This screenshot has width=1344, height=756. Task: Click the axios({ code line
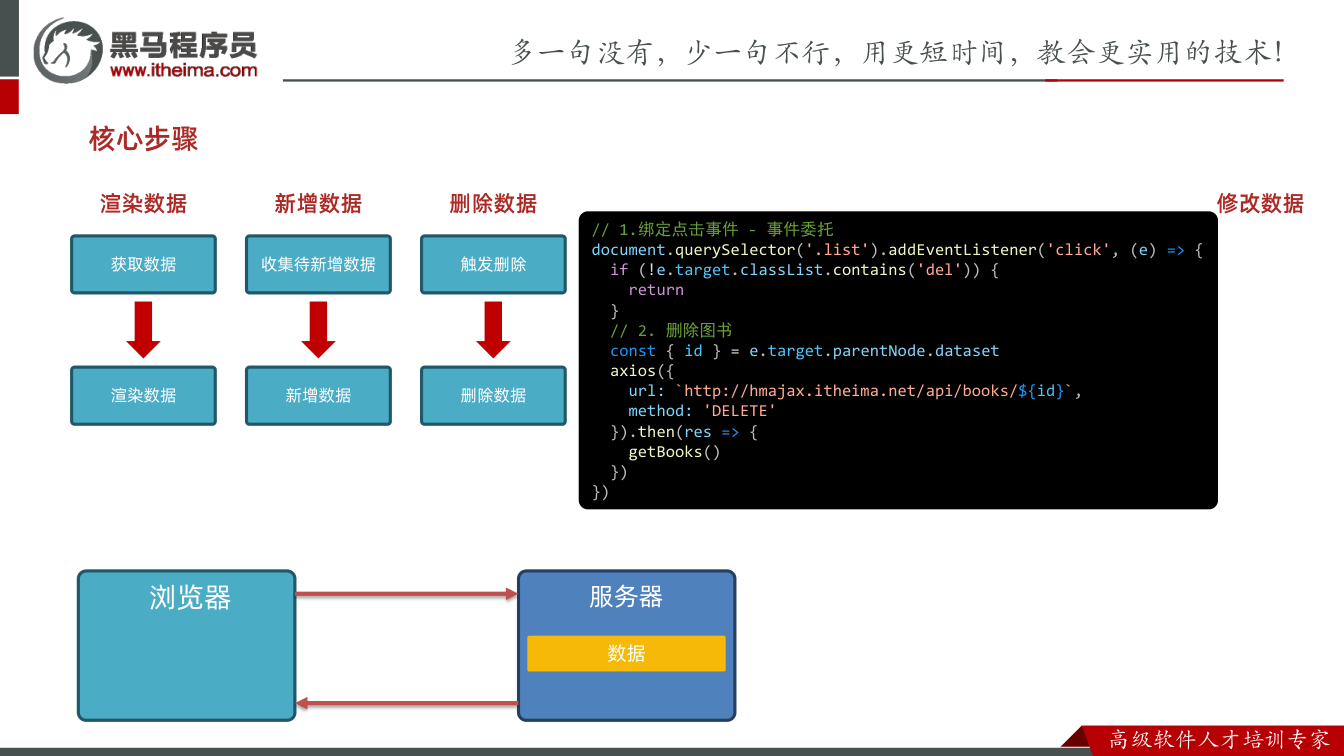642,371
